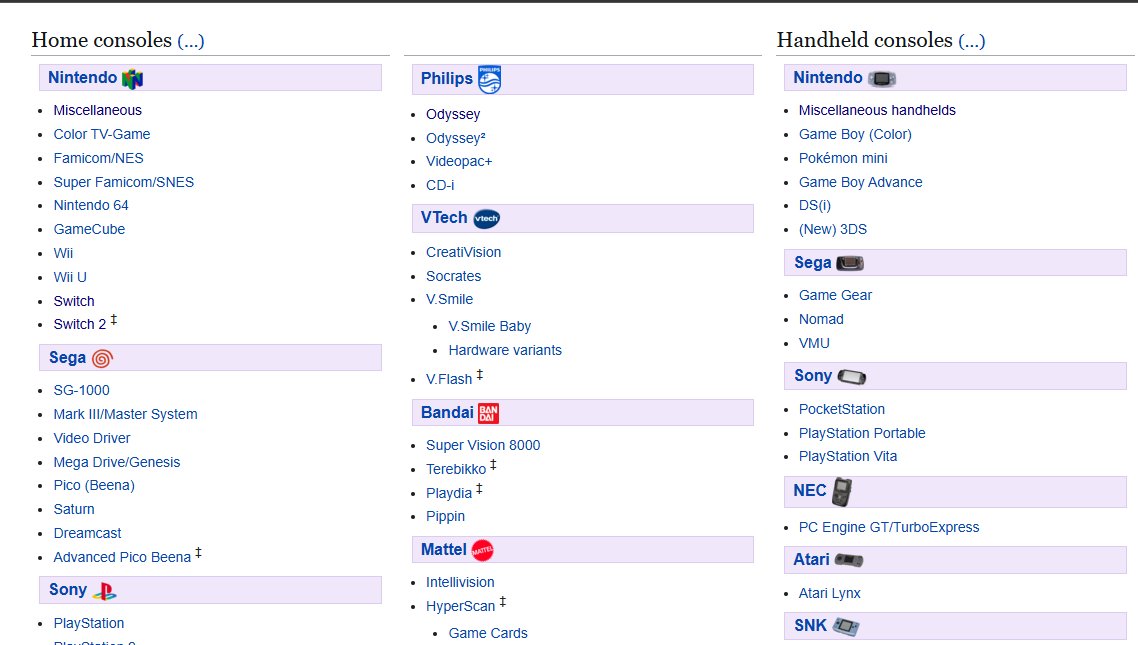Open the Intellivision link
The height and width of the screenshot is (645, 1138).
point(460,583)
